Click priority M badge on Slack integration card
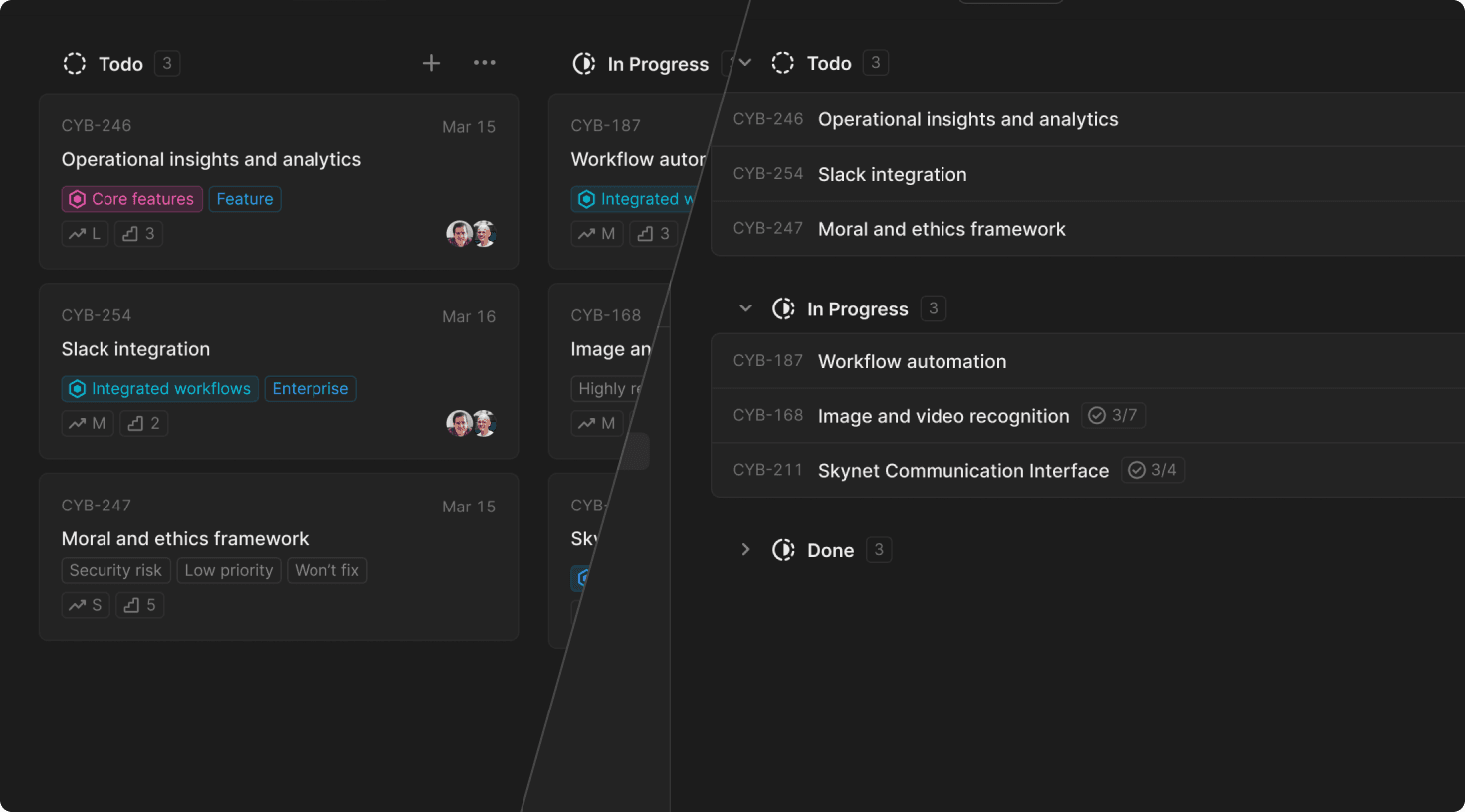 click(x=88, y=424)
